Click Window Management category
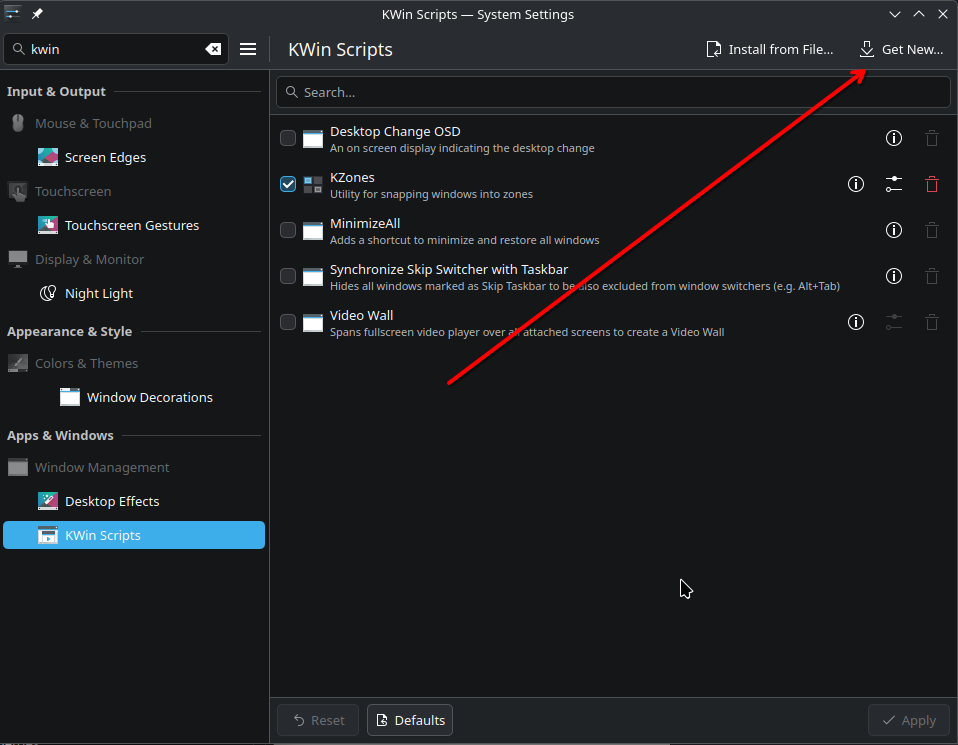Screen dimensions: 958x745 click(x=134, y=467)
